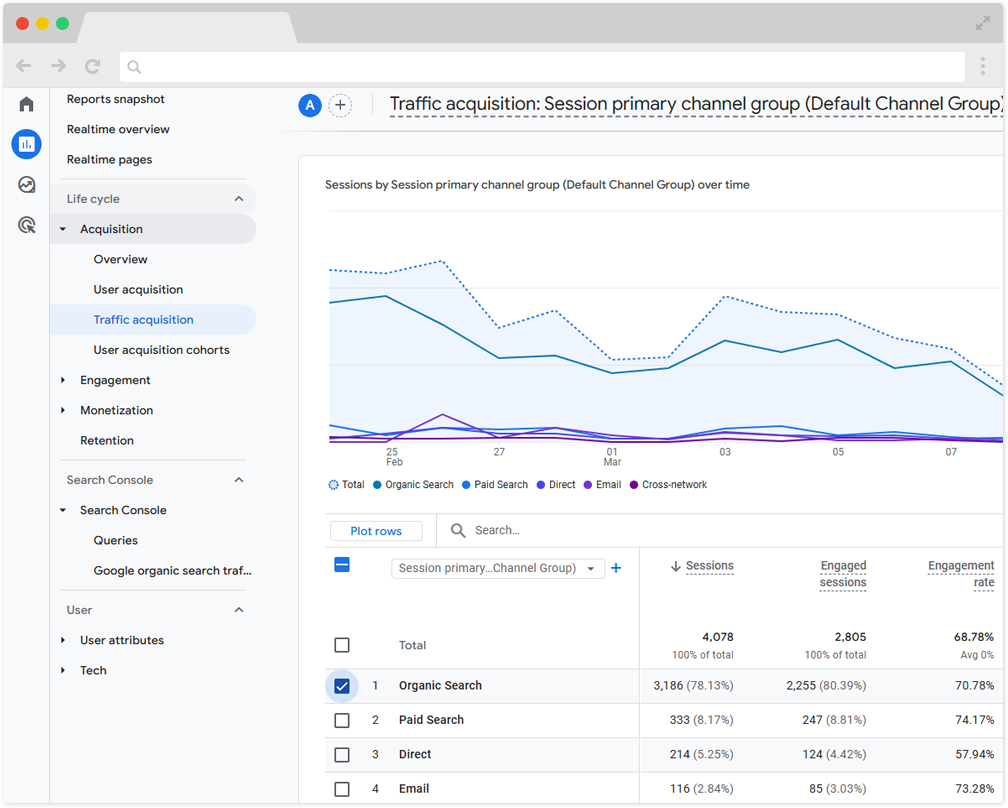Viewport: 1008px width, 808px height.
Task: Open Realtime pages
Action: pyautogui.click(x=109, y=159)
